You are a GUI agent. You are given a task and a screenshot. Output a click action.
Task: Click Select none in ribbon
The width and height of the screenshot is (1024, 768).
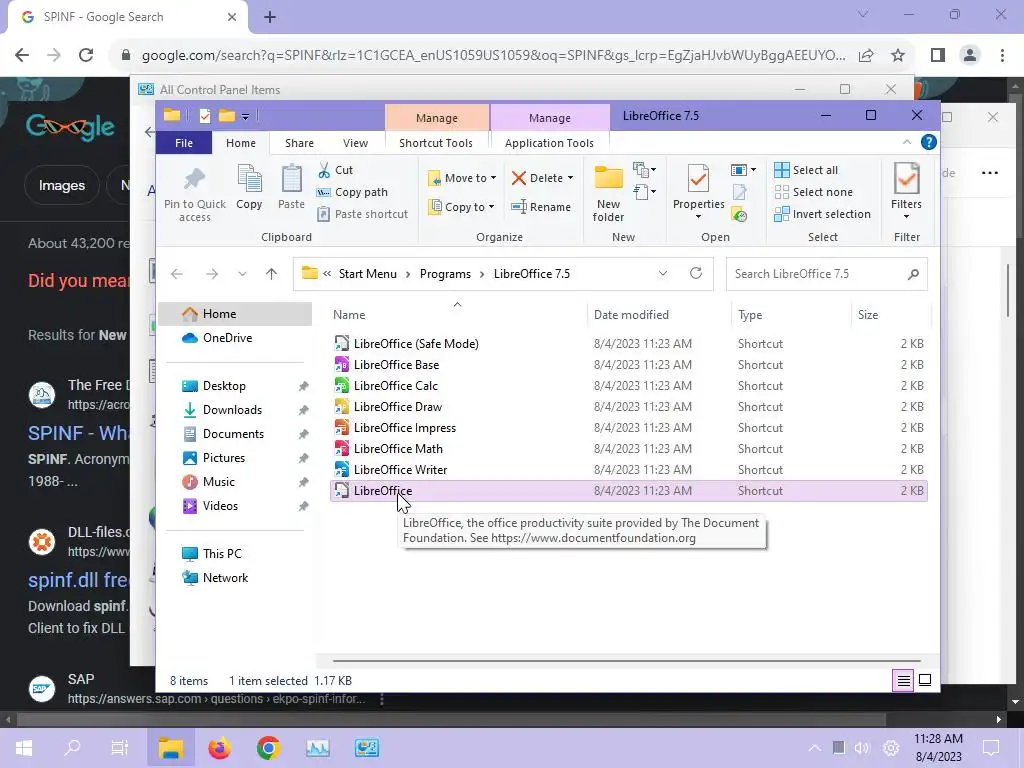814,192
